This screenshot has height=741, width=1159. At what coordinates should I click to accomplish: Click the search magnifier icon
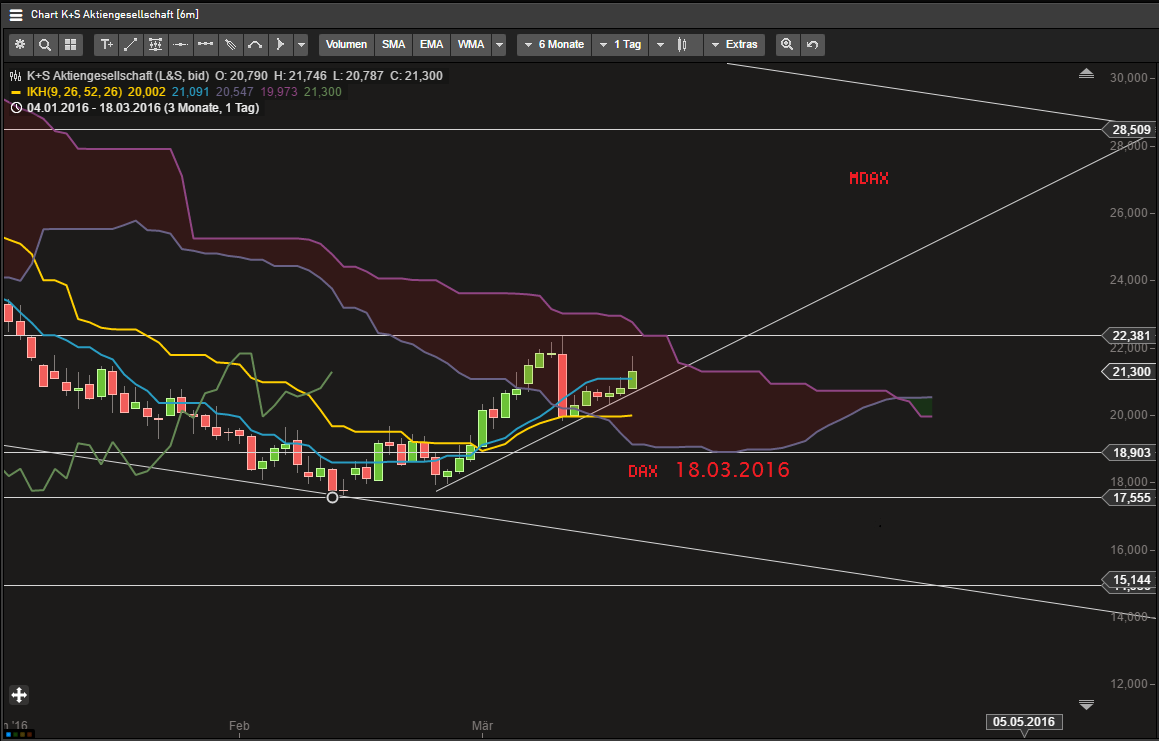coord(45,44)
